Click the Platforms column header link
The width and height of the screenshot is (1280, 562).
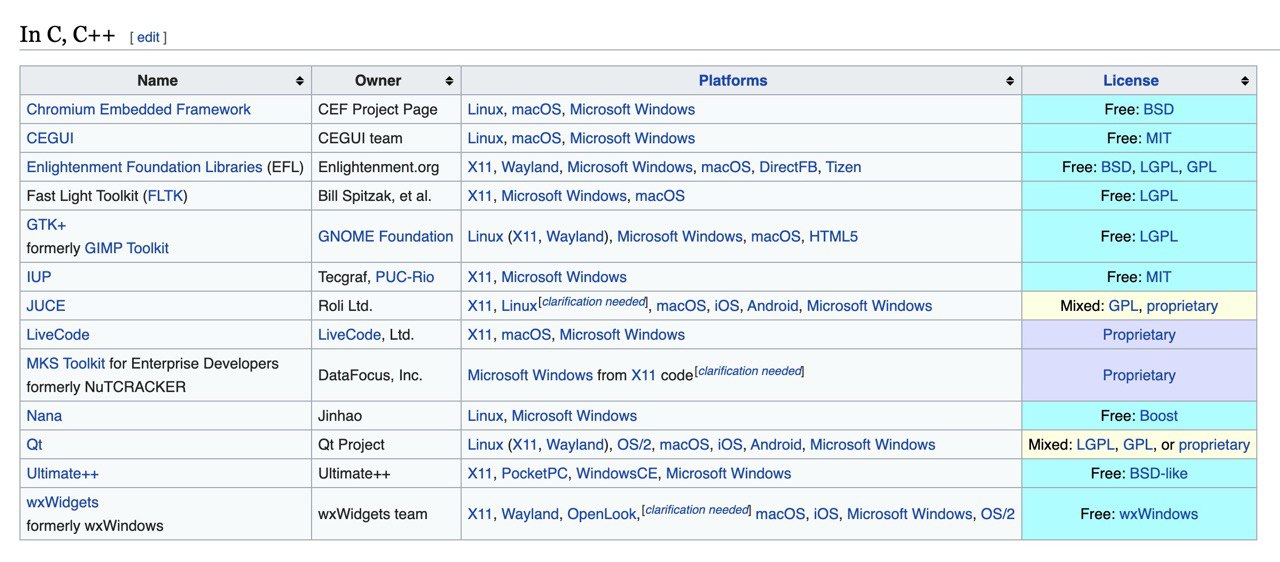coord(733,81)
